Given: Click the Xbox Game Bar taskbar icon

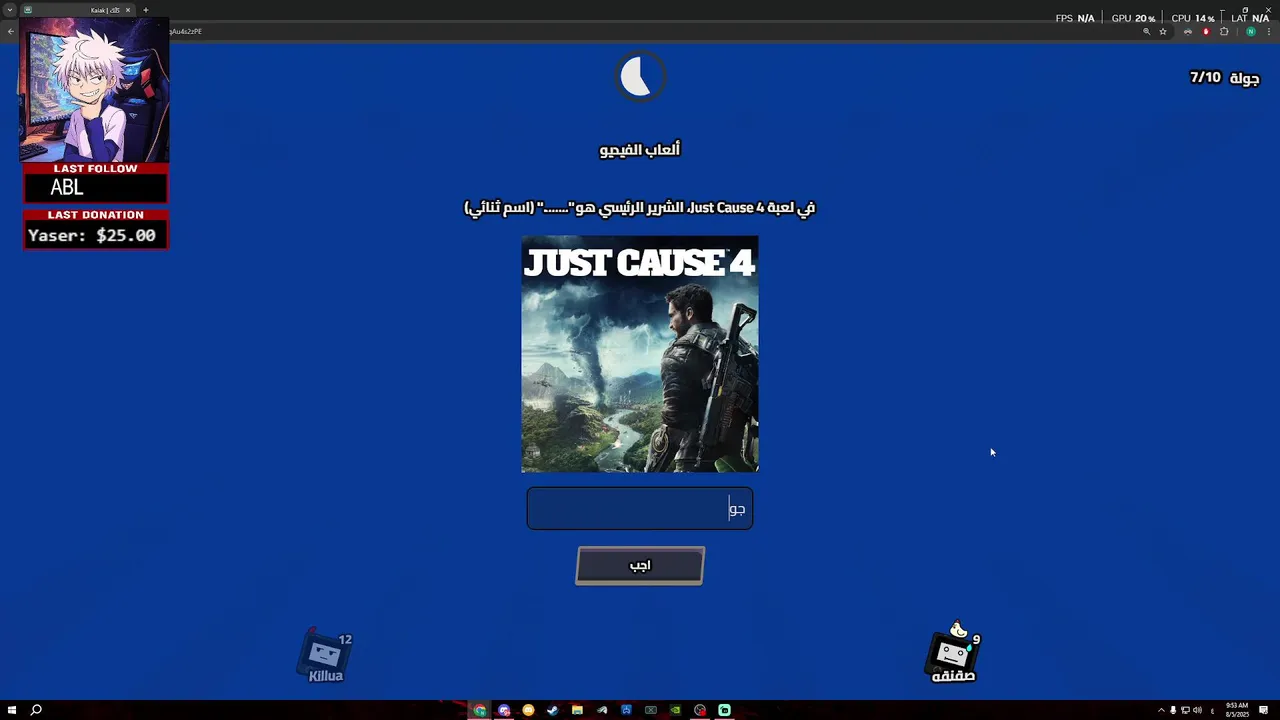Looking at the screenshot, I should [x=651, y=710].
